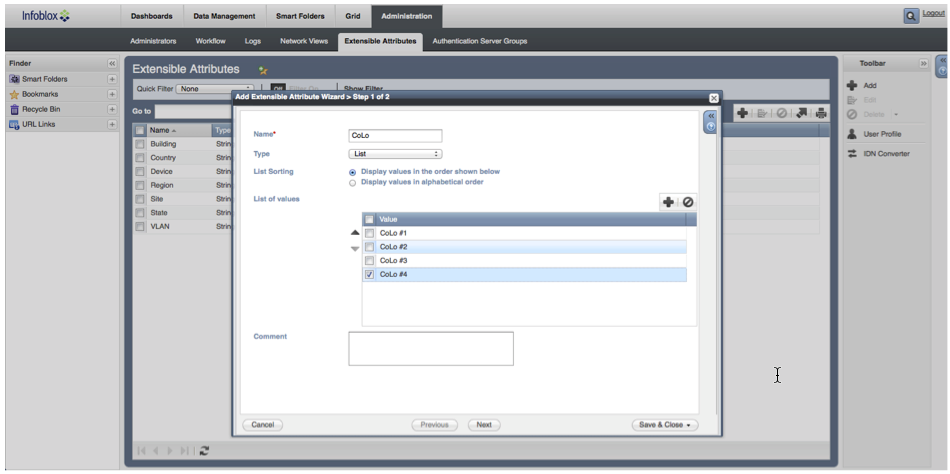Click the Bookmarks star icon in Finder
The width and height of the screenshot is (950, 474).
coord(15,95)
